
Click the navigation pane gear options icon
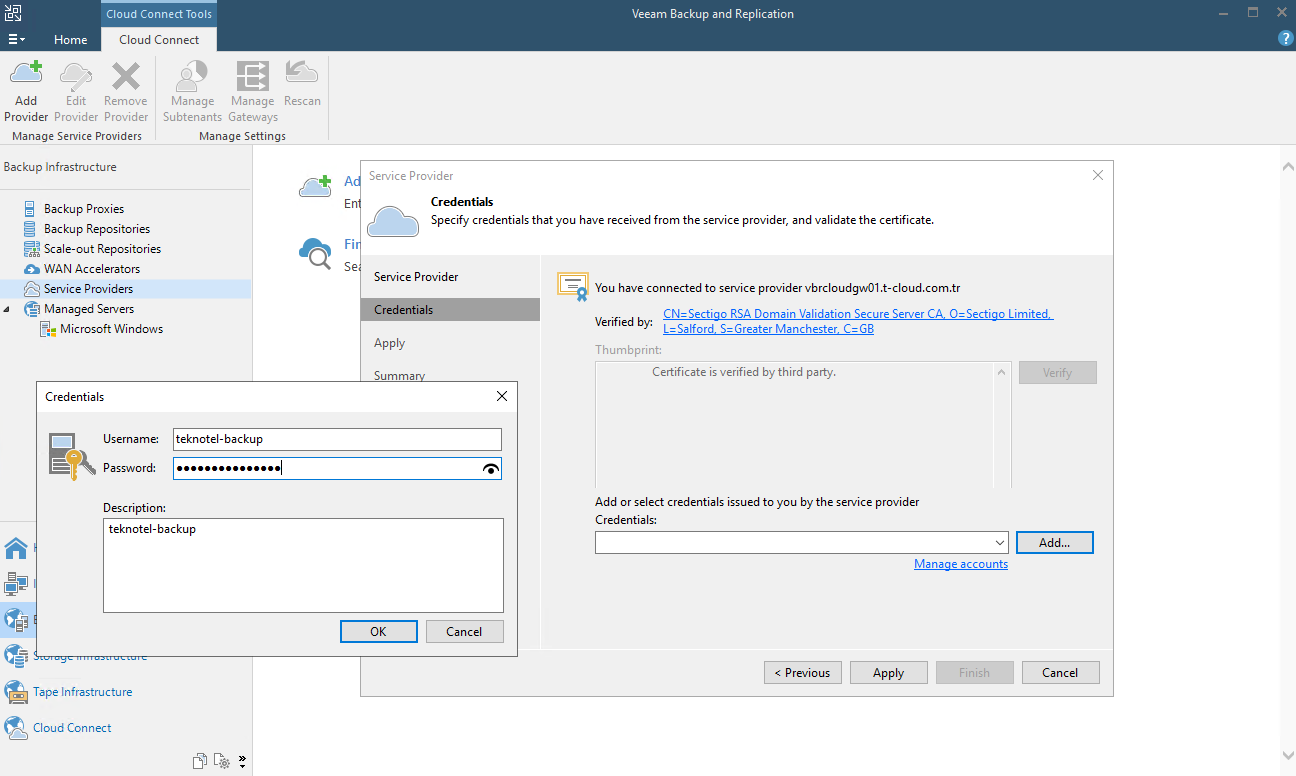click(x=223, y=761)
